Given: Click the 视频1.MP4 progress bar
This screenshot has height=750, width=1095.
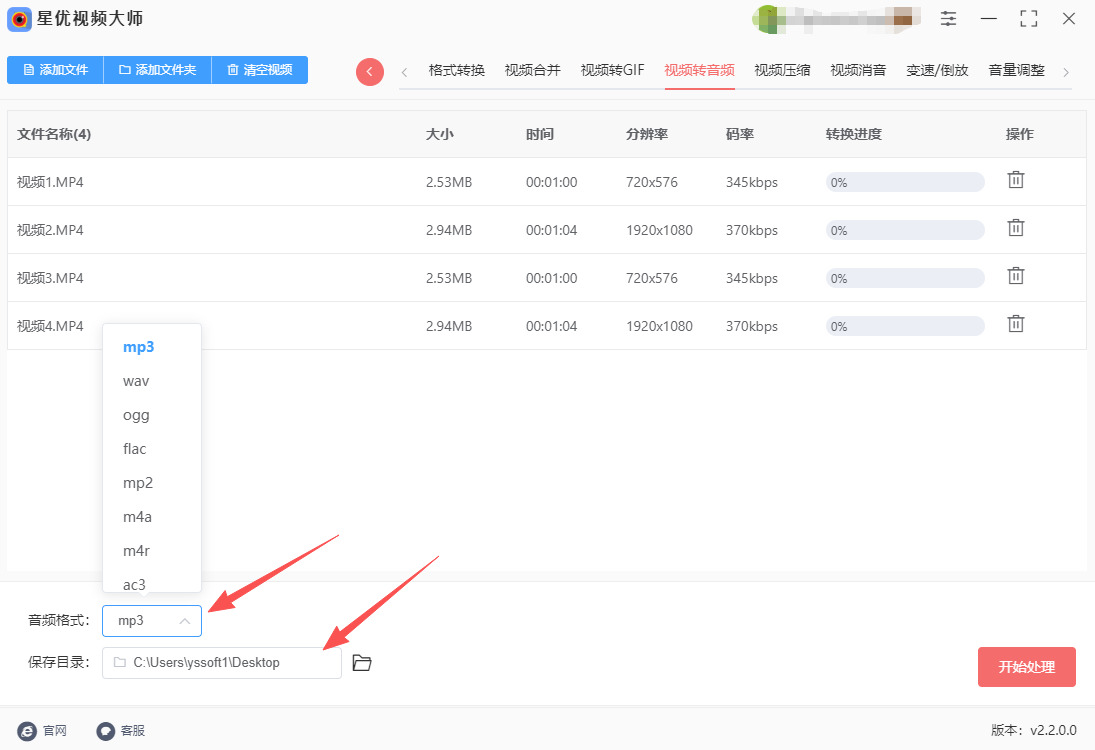Looking at the screenshot, I should [x=905, y=182].
